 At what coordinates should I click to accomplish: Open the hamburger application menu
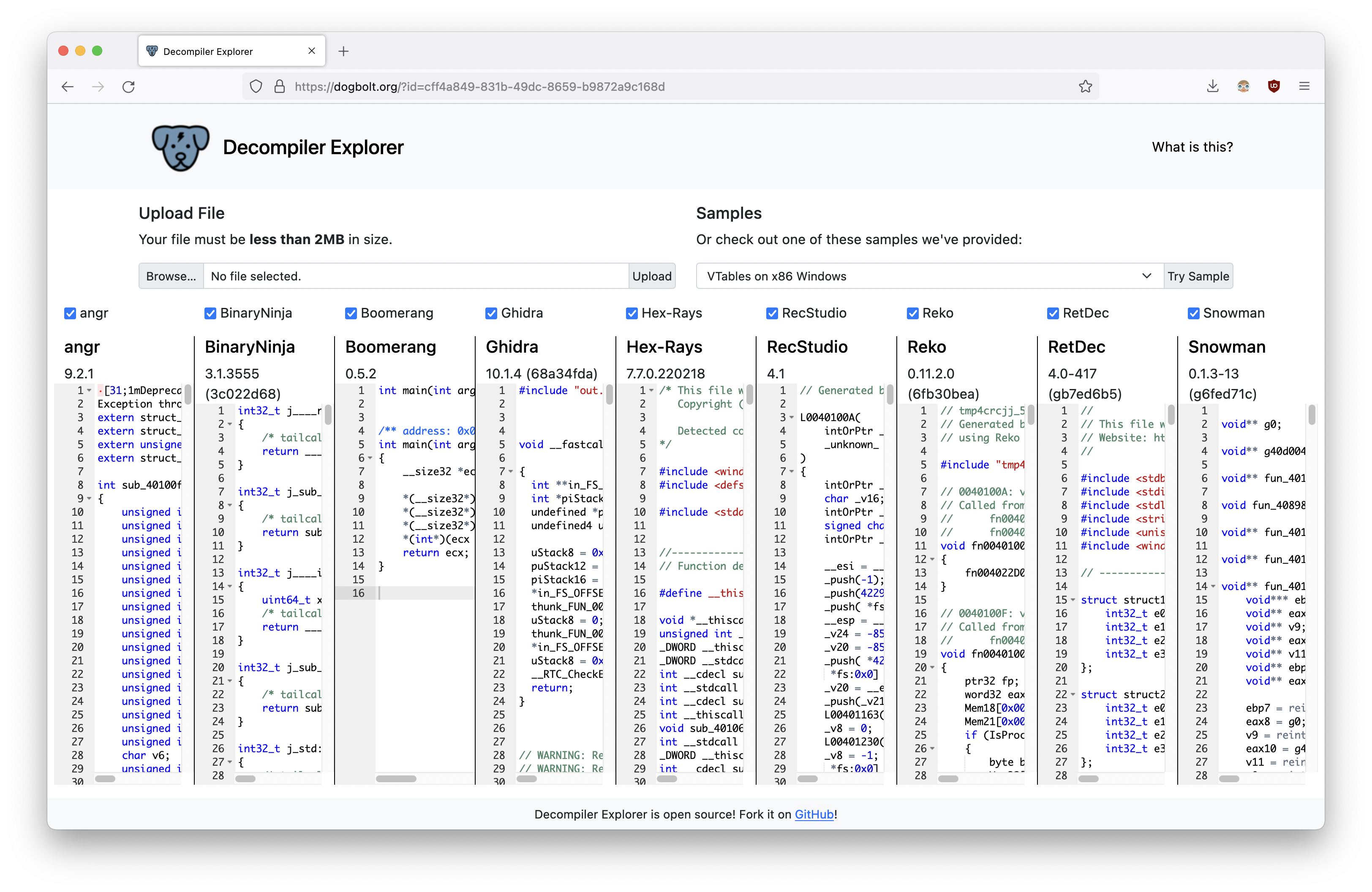[1304, 87]
